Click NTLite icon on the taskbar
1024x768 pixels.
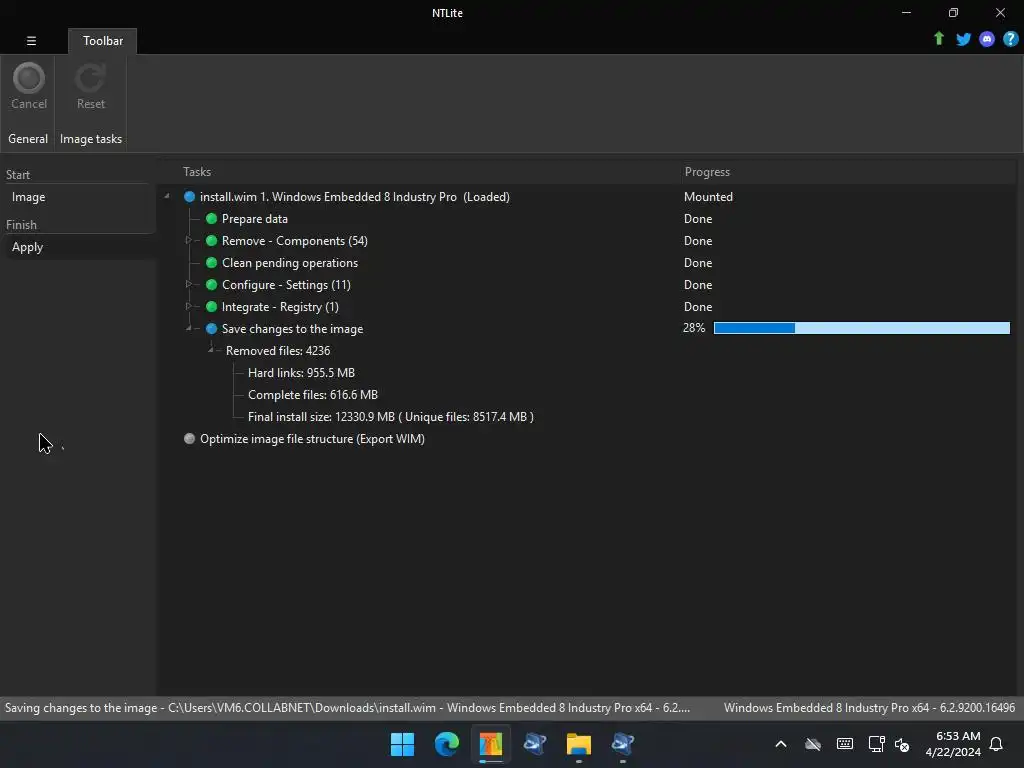pyautogui.click(x=490, y=744)
